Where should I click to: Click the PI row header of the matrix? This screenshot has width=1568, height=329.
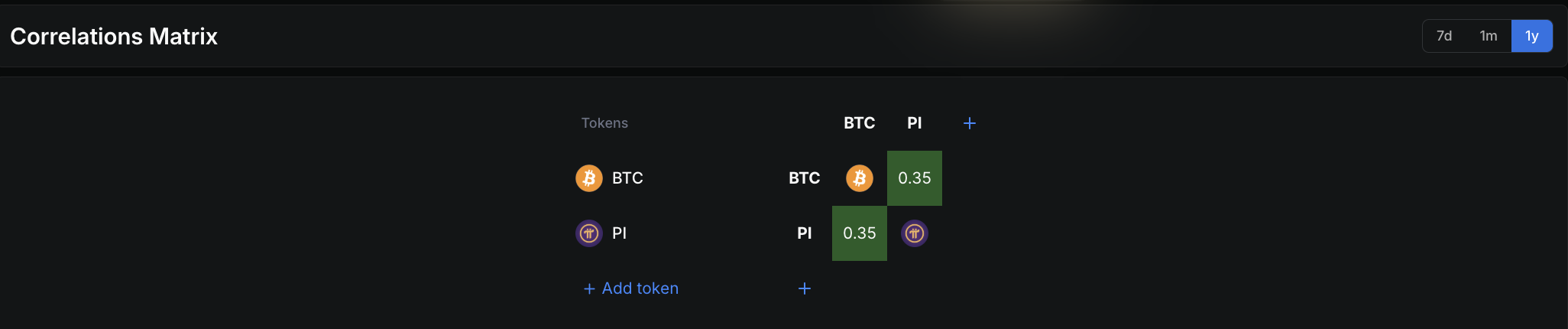tap(804, 233)
